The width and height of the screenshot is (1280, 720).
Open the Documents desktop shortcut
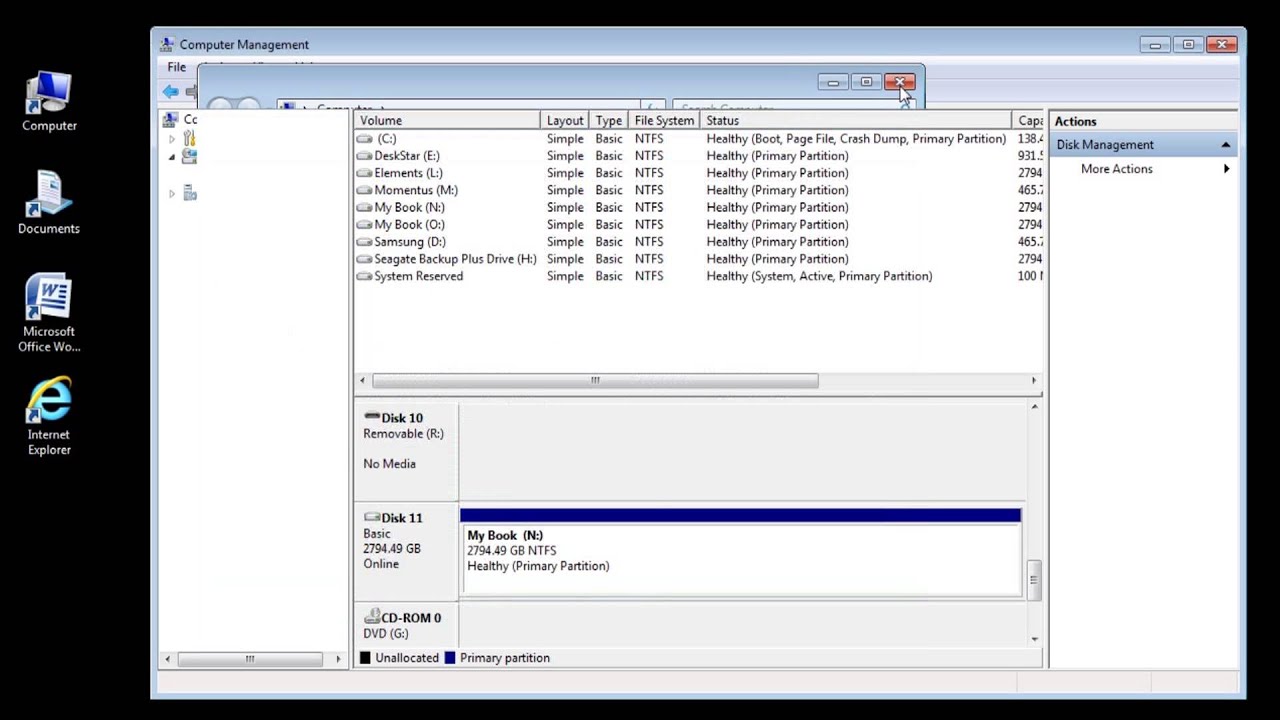click(49, 203)
